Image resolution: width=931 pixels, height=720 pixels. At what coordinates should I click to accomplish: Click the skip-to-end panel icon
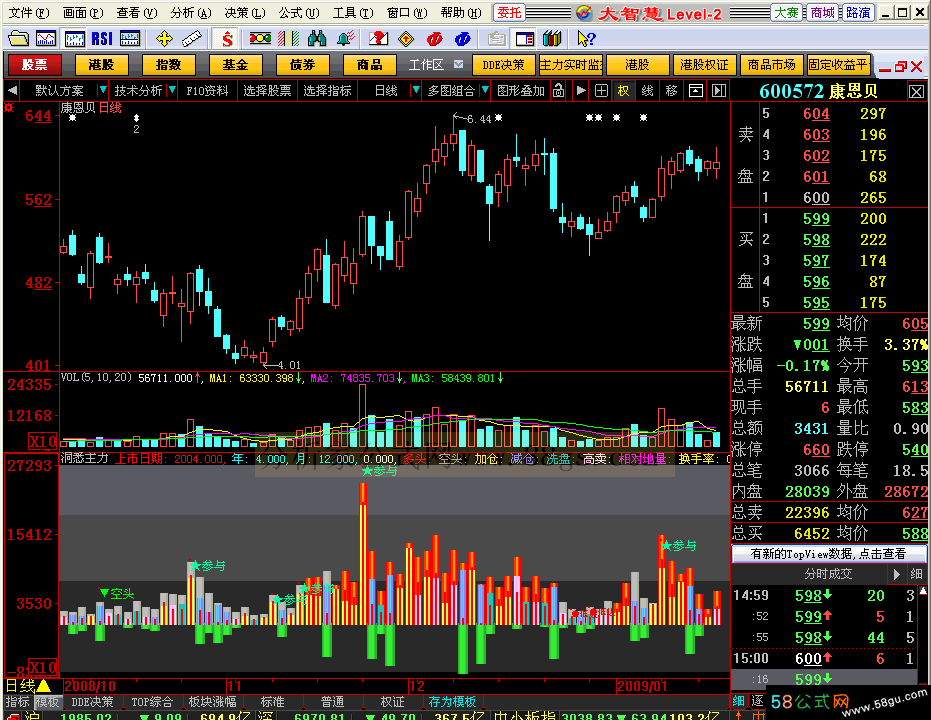coord(719,91)
